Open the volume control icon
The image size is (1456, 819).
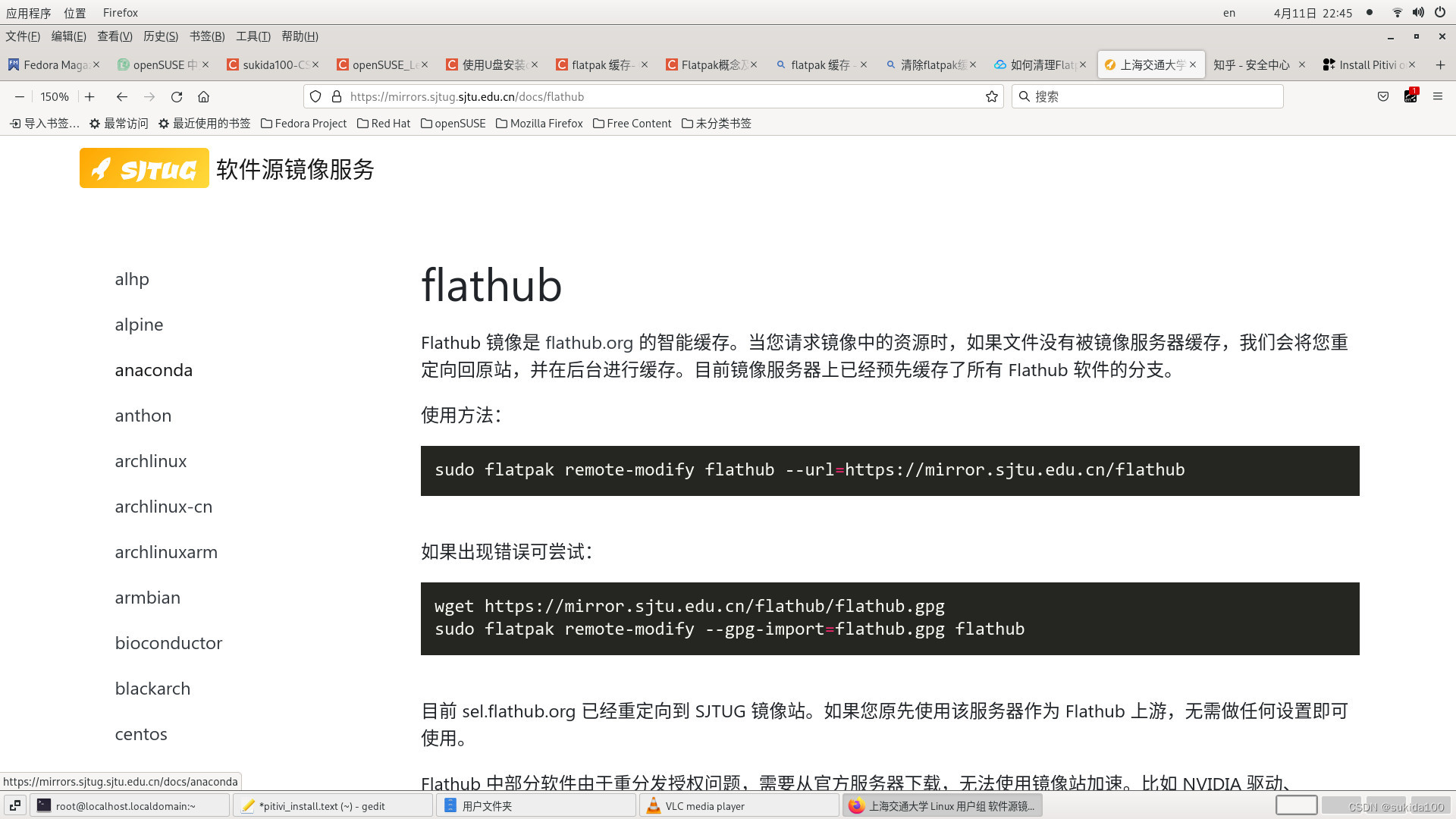point(1418,12)
